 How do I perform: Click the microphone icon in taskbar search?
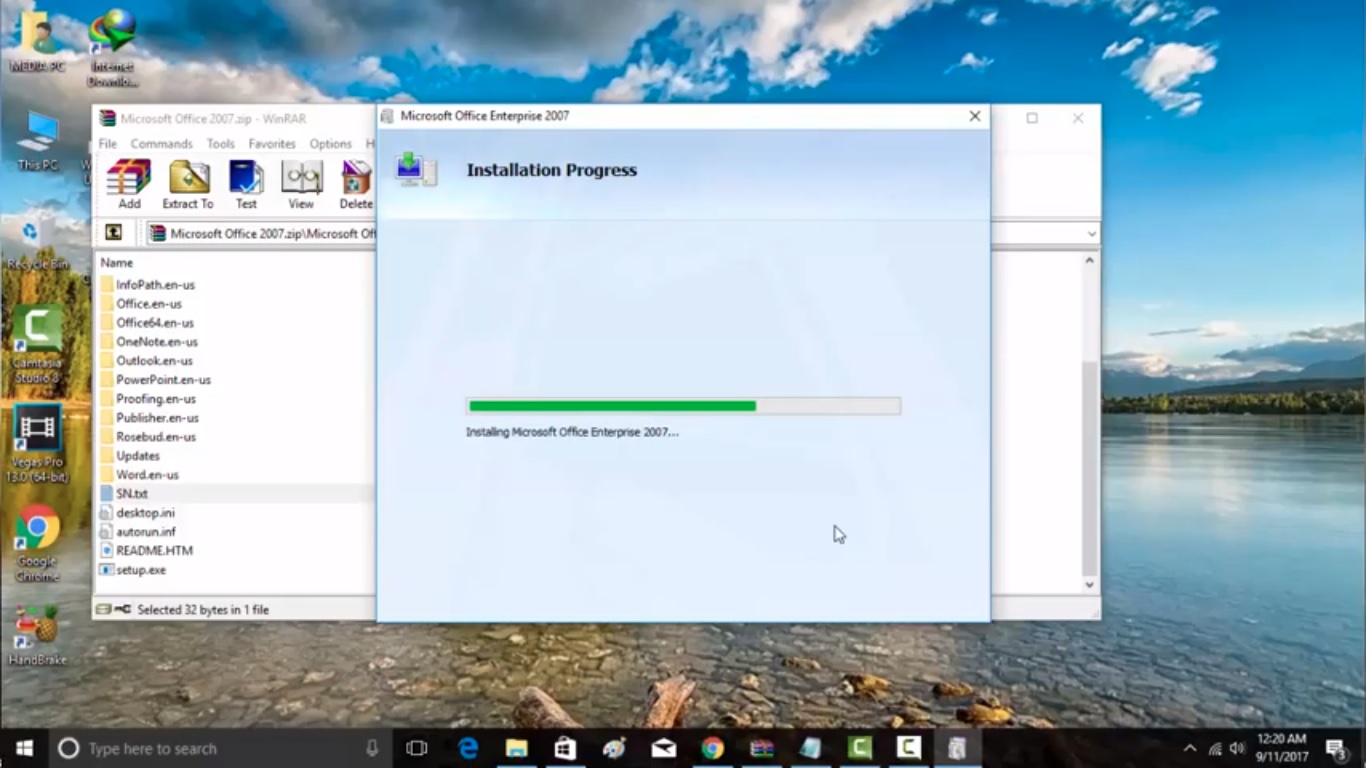[x=373, y=748]
